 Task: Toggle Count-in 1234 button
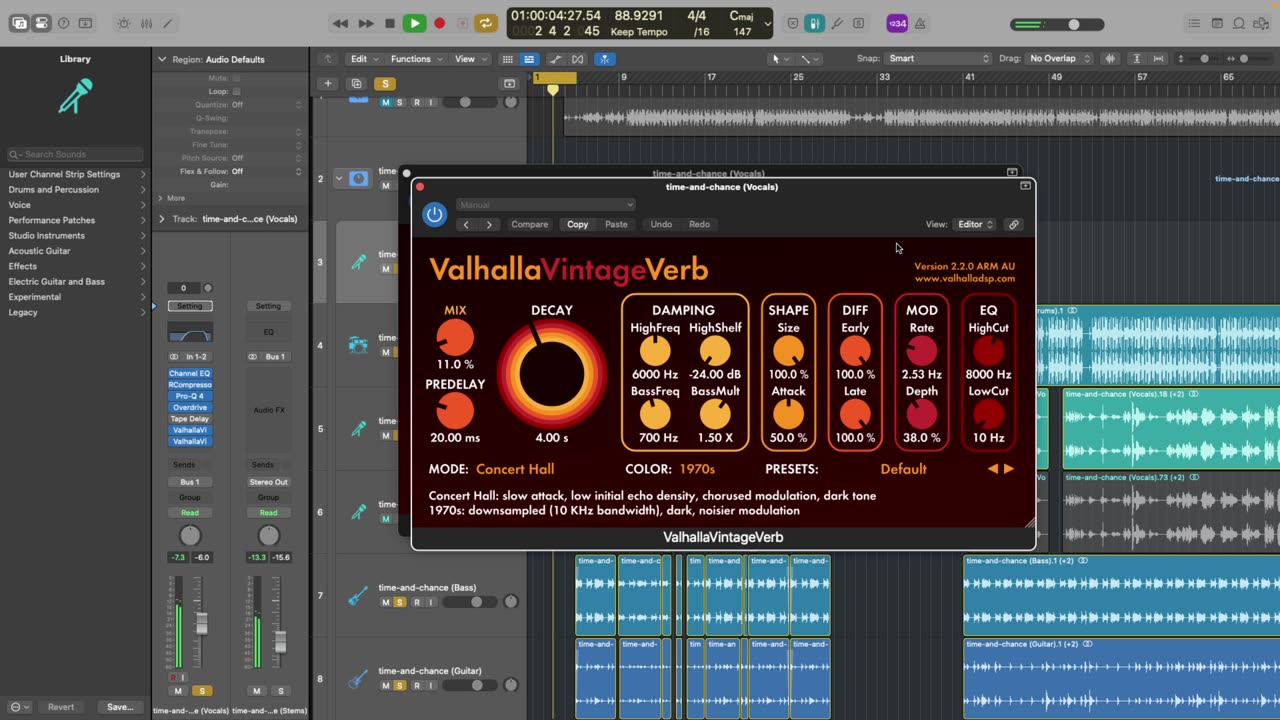898,23
